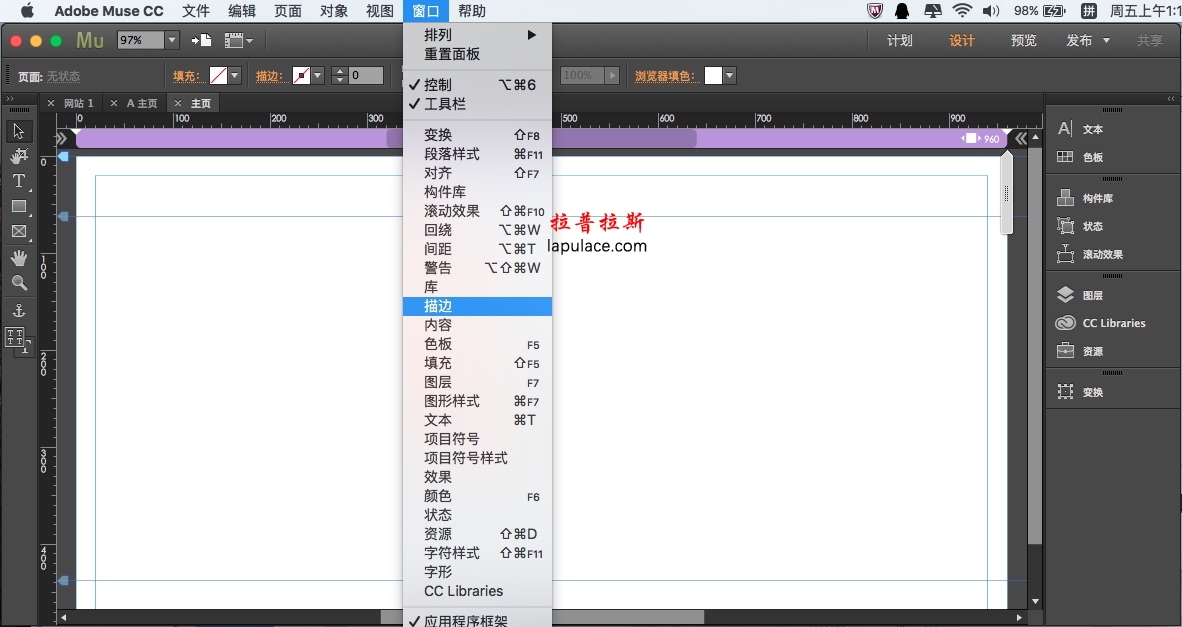Open the 发布 dropdown arrow
Viewport: 1182px width, 627px height.
click(x=1107, y=41)
